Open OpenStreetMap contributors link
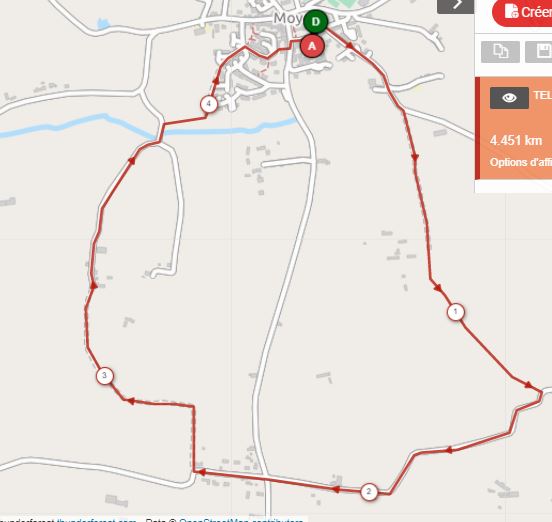Image resolution: width=552 pixels, height=522 pixels. pos(241,520)
